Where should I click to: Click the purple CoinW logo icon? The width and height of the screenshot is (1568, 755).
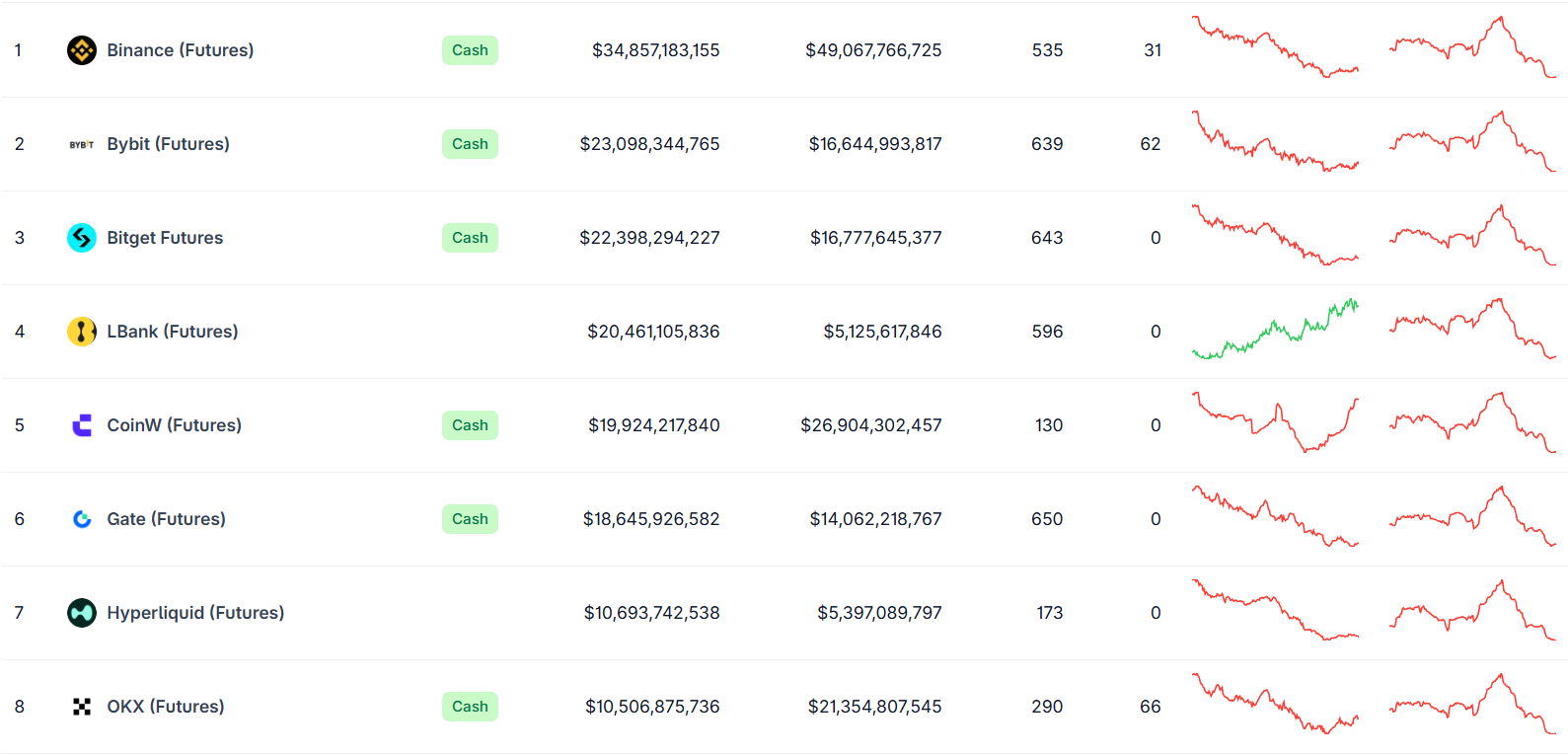82,425
